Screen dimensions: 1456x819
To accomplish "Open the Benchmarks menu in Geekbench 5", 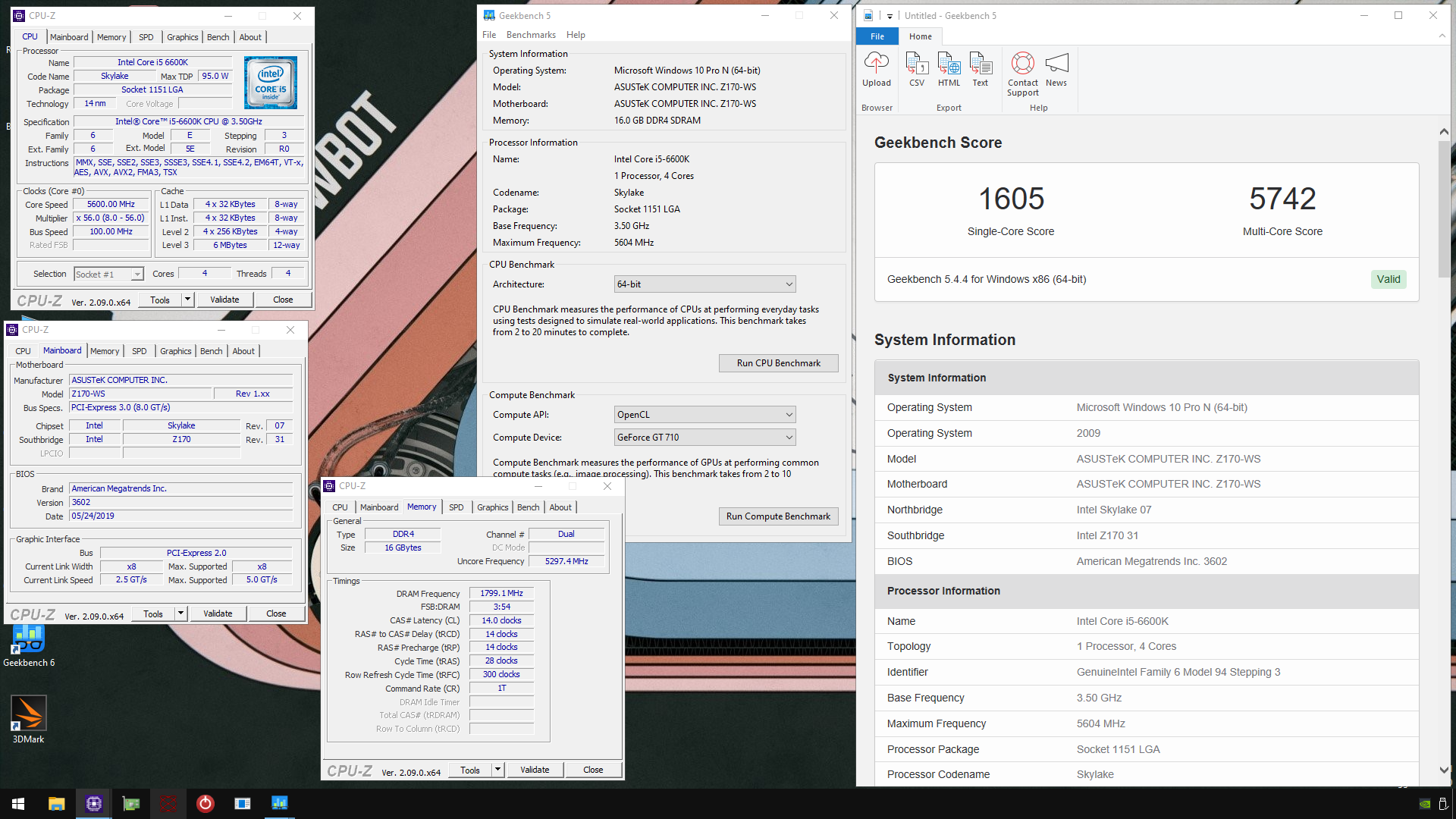I will pos(531,35).
